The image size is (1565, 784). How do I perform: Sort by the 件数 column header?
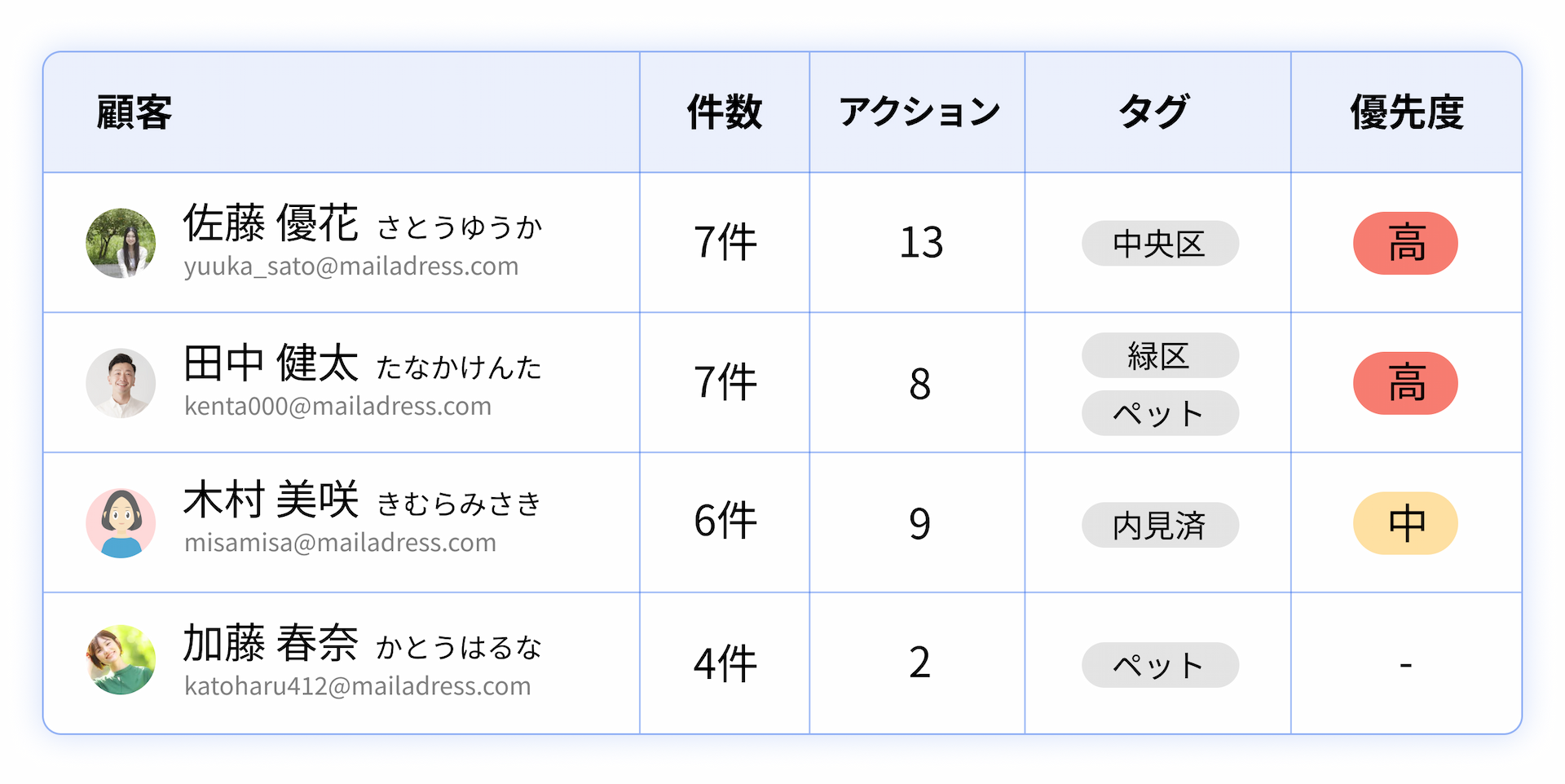(x=724, y=112)
